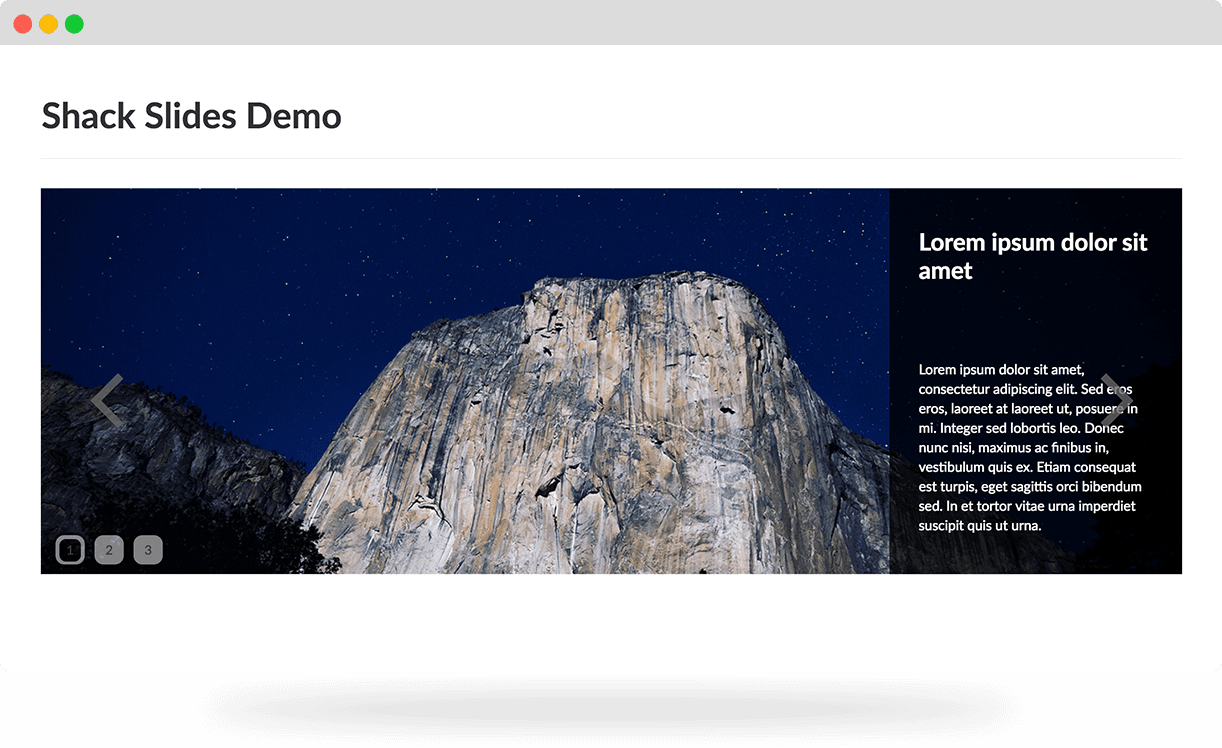Screen dimensions: 1222x748
Task: Advance to next slide with right chevron
Action: (1116, 400)
